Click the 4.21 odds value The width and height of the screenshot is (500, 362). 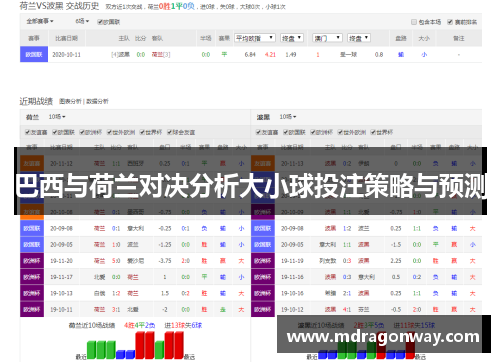(x=270, y=54)
